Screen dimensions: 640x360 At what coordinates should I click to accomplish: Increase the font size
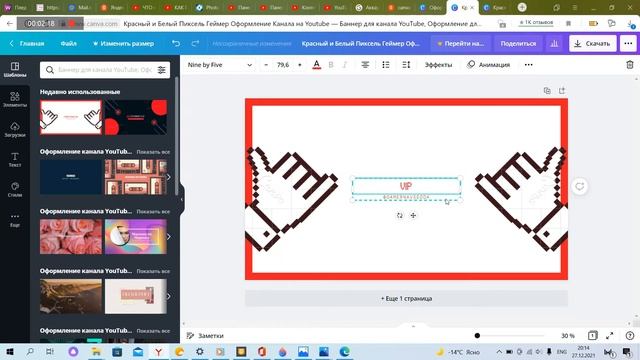click(x=300, y=65)
